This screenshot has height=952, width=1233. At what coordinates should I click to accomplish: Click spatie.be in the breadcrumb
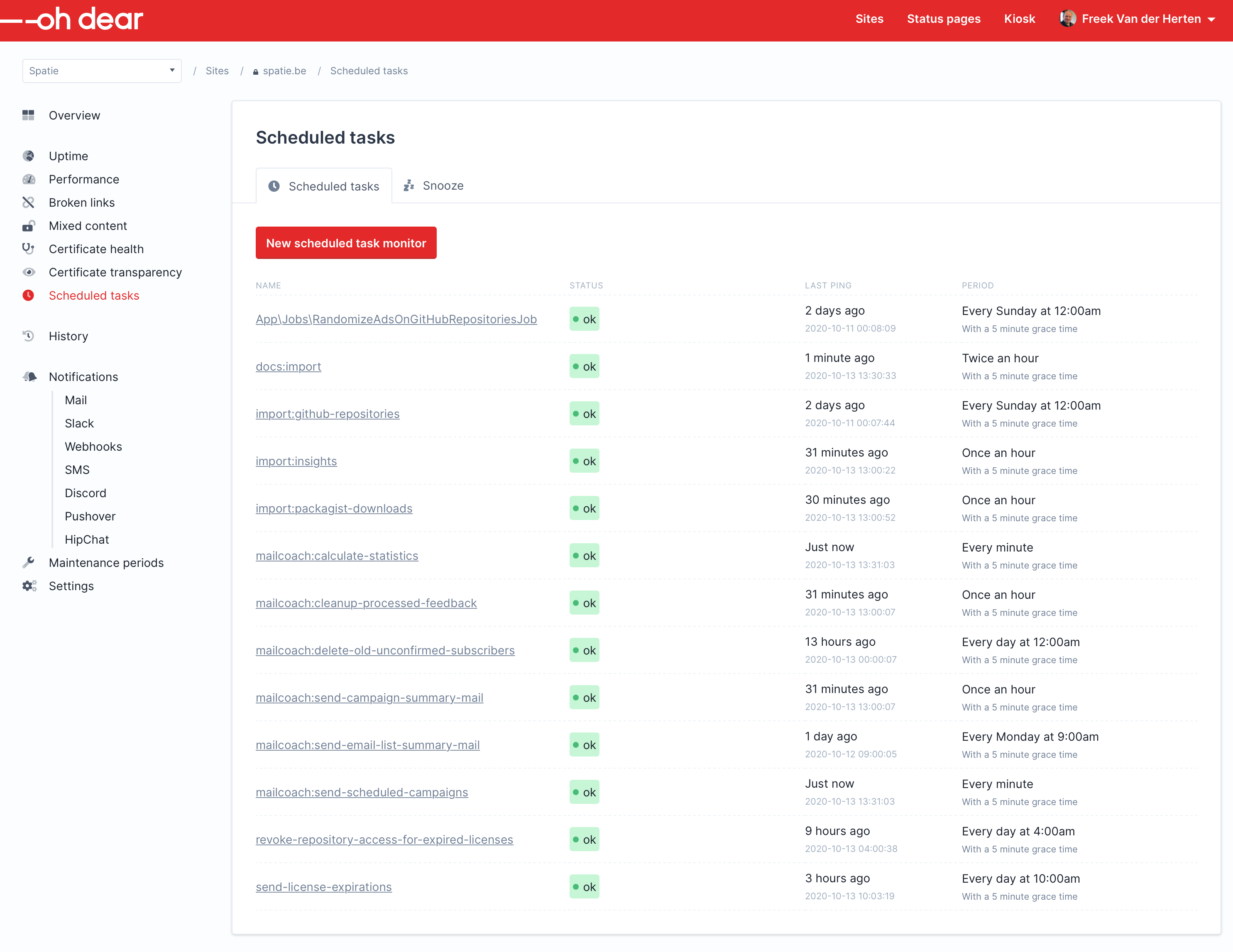[284, 71]
